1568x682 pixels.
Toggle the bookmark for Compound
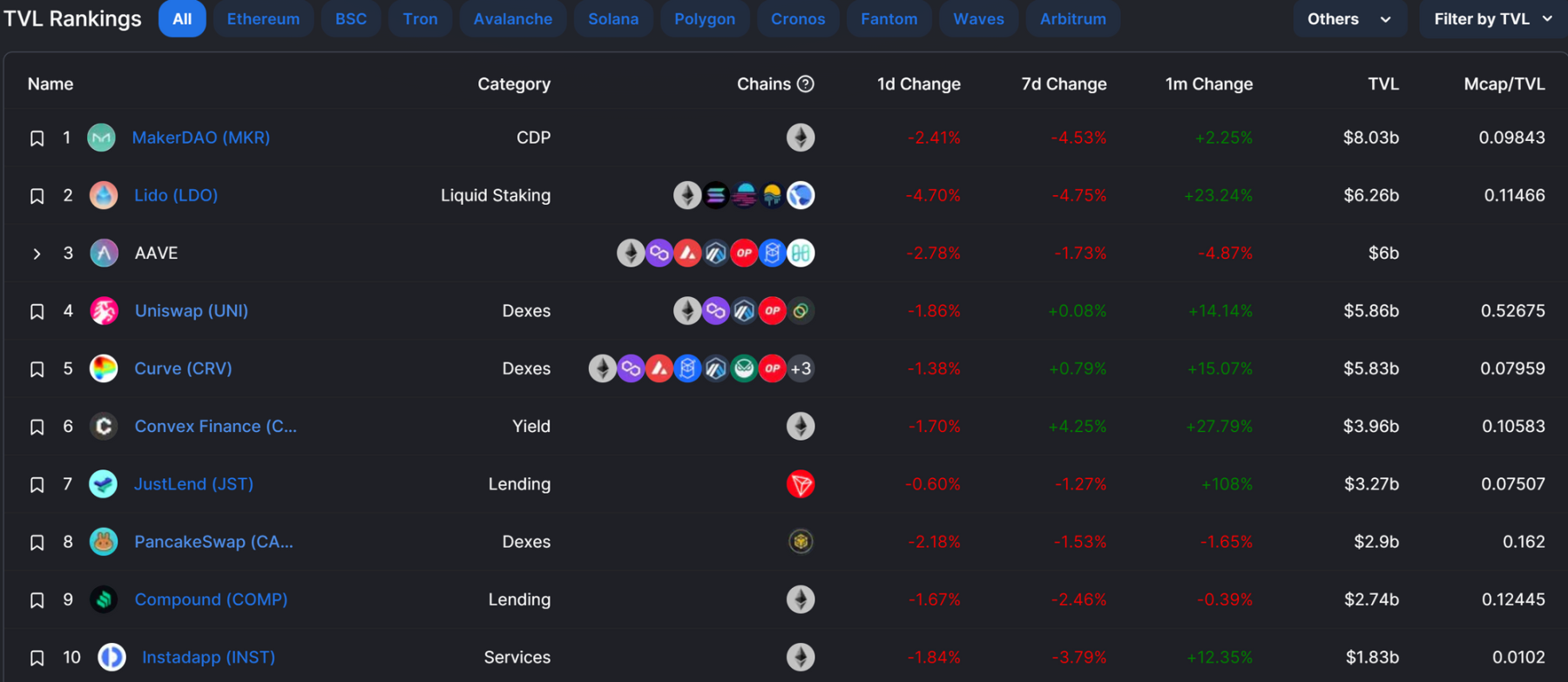[37, 600]
